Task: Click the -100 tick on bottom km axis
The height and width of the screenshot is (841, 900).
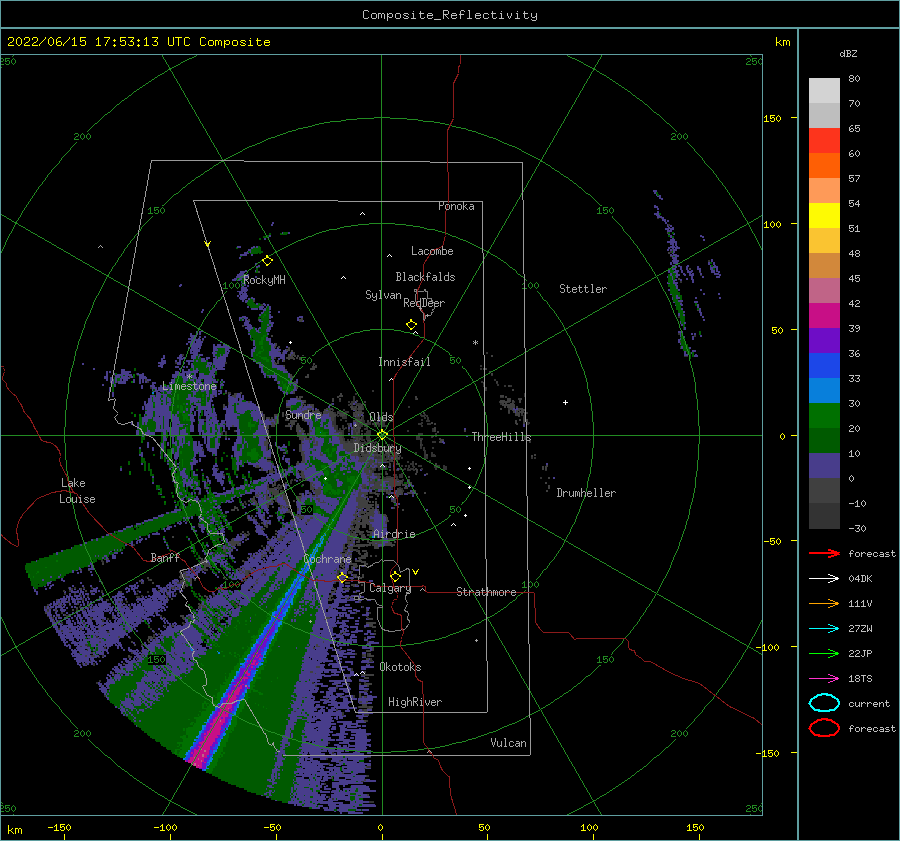Action: (x=165, y=828)
